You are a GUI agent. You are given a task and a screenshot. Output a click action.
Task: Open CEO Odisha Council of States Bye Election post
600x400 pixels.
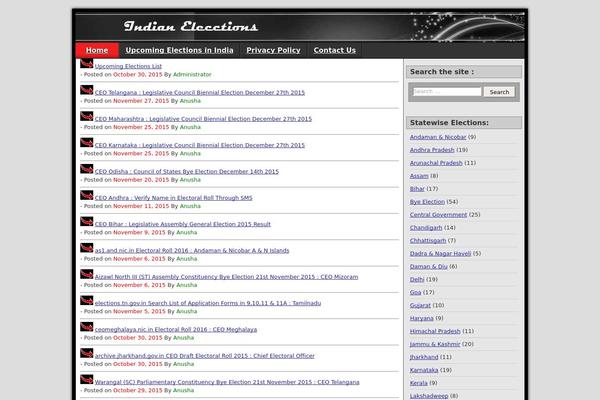[x=187, y=171]
